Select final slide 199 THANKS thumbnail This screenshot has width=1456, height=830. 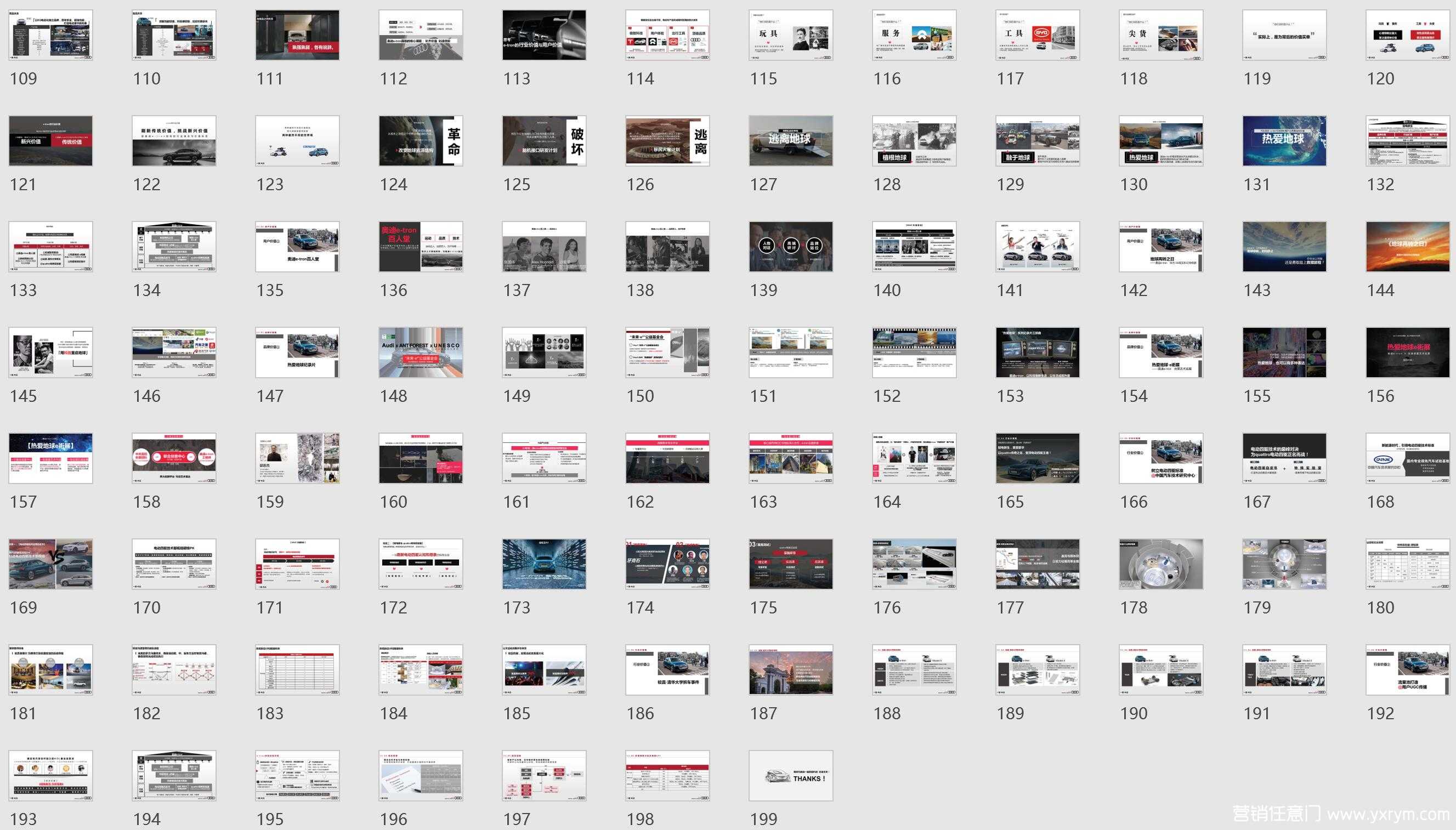(x=791, y=776)
